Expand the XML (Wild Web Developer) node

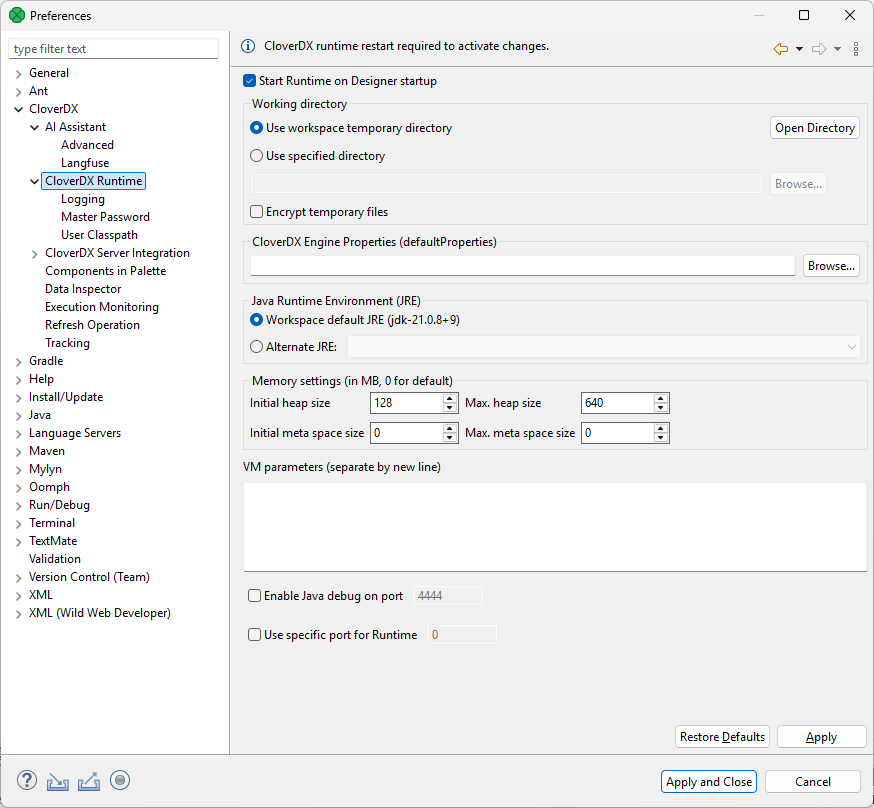(x=18, y=614)
